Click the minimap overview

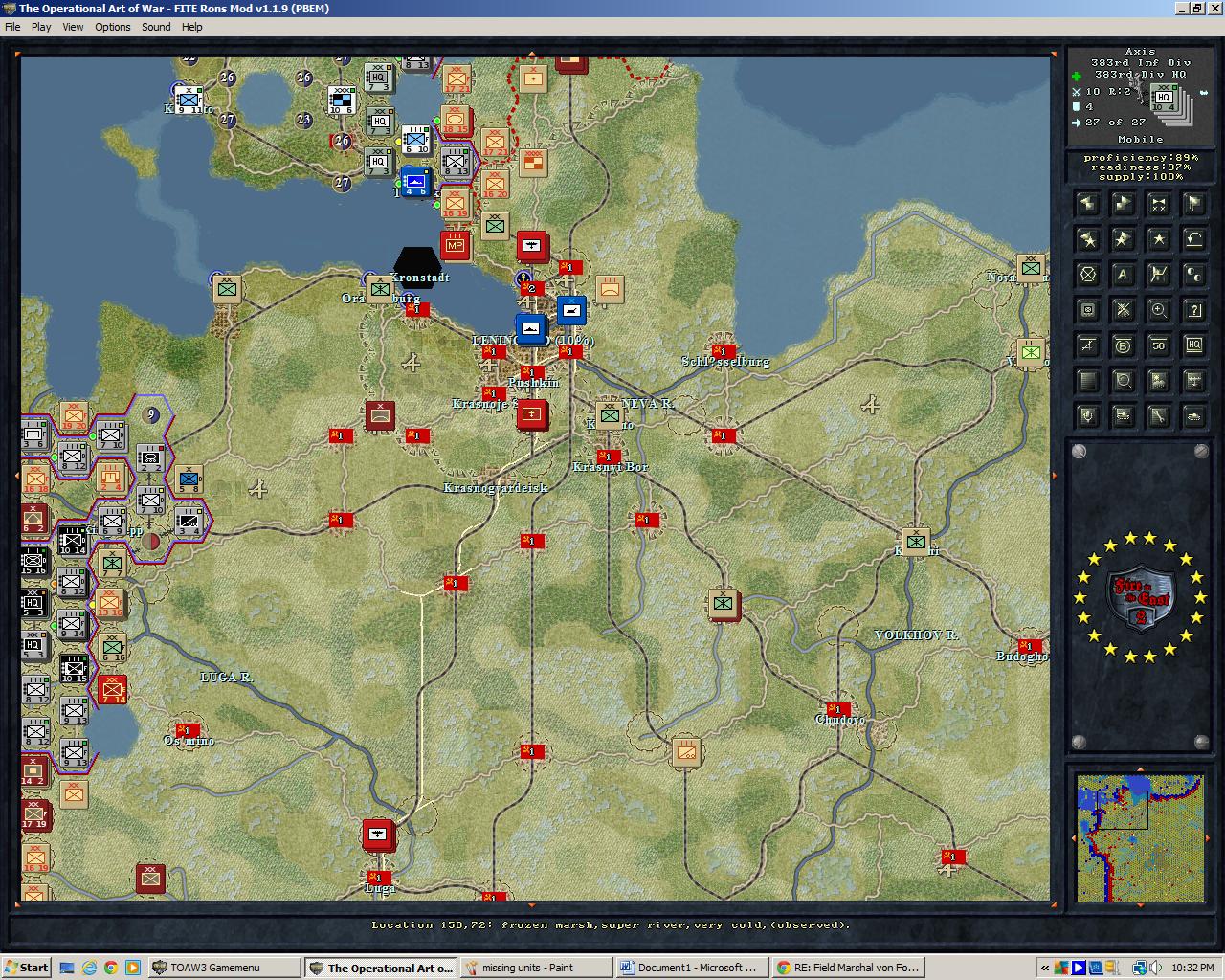(x=1139, y=838)
